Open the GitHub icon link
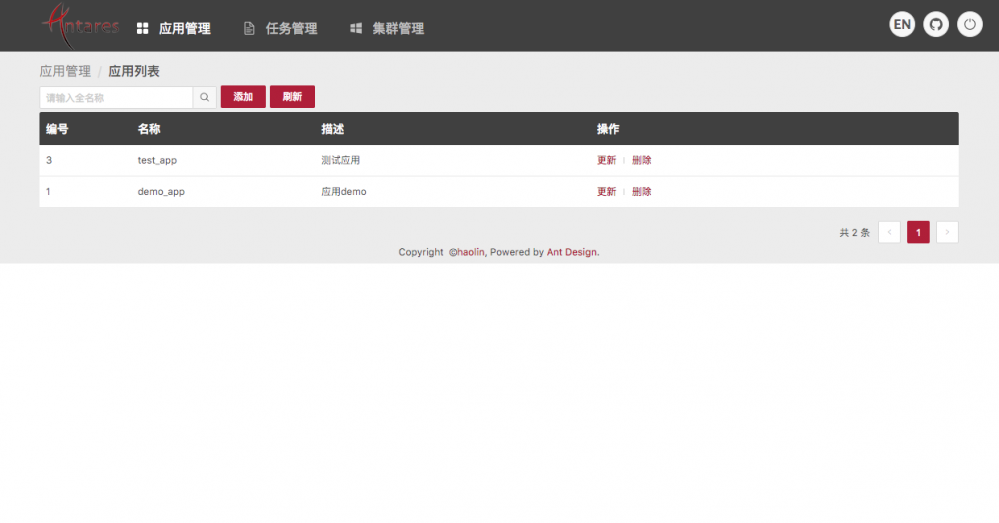 tap(935, 25)
